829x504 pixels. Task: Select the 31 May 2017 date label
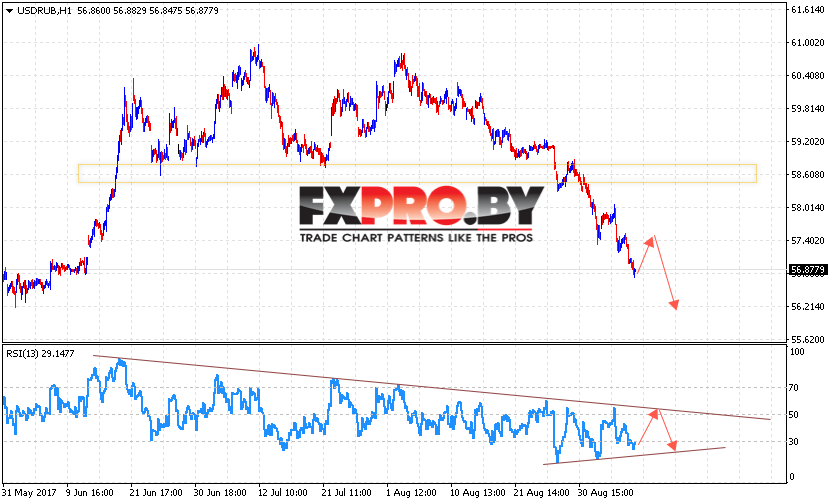click(x=30, y=493)
